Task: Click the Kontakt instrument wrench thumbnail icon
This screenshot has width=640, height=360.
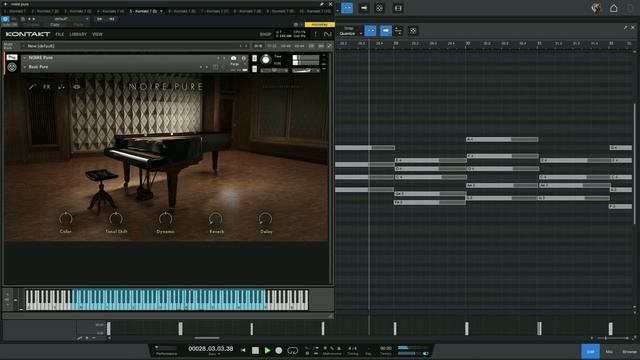Action: (x=12, y=57)
